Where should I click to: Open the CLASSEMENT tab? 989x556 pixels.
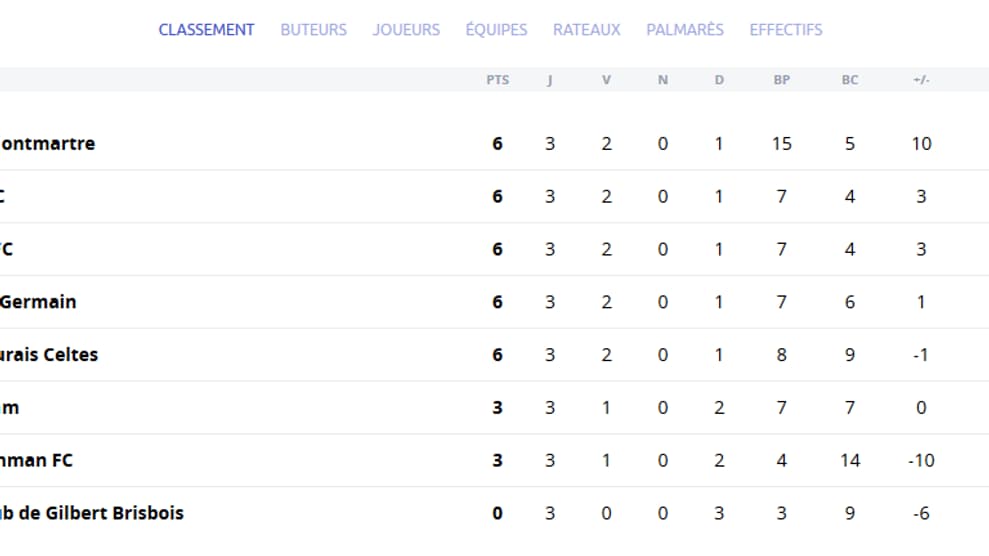pos(206,30)
